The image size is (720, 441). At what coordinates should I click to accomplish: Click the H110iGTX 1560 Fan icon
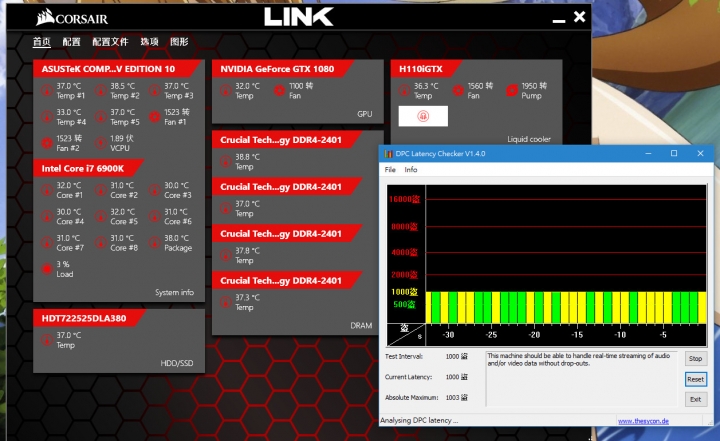tap(458, 90)
